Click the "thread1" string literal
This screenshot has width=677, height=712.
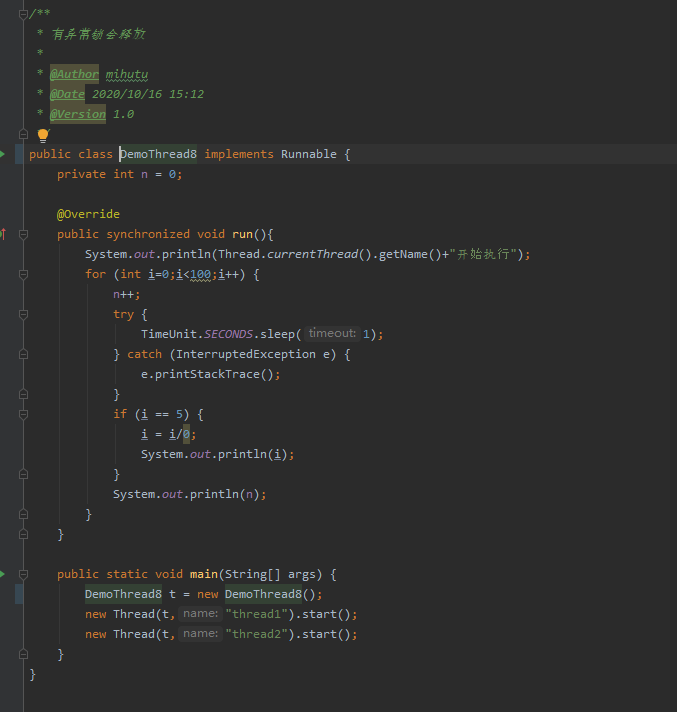(x=256, y=614)
